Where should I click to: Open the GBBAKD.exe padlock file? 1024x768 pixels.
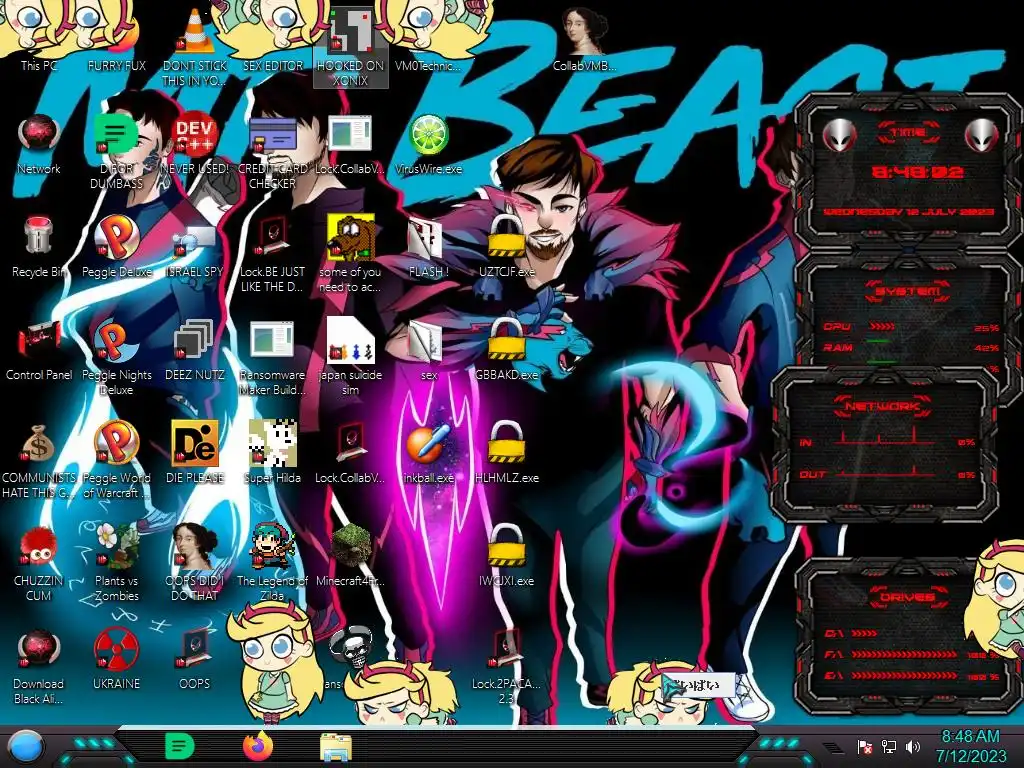click(x=506, y=350)
